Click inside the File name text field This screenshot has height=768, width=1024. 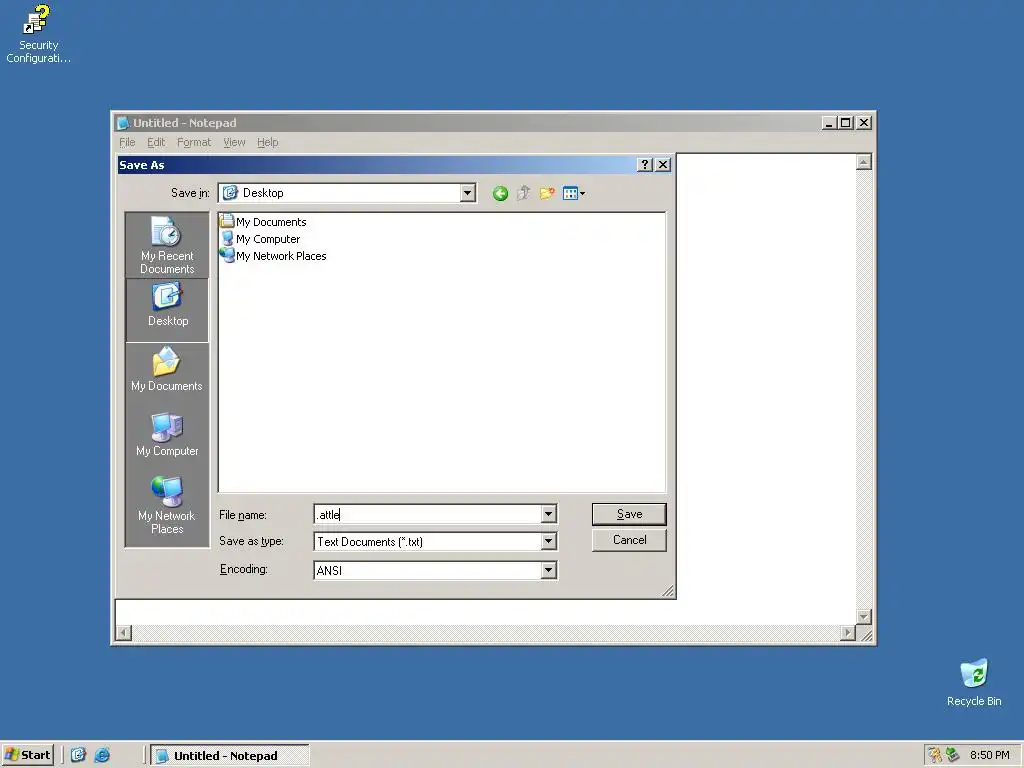pos(428,515)
